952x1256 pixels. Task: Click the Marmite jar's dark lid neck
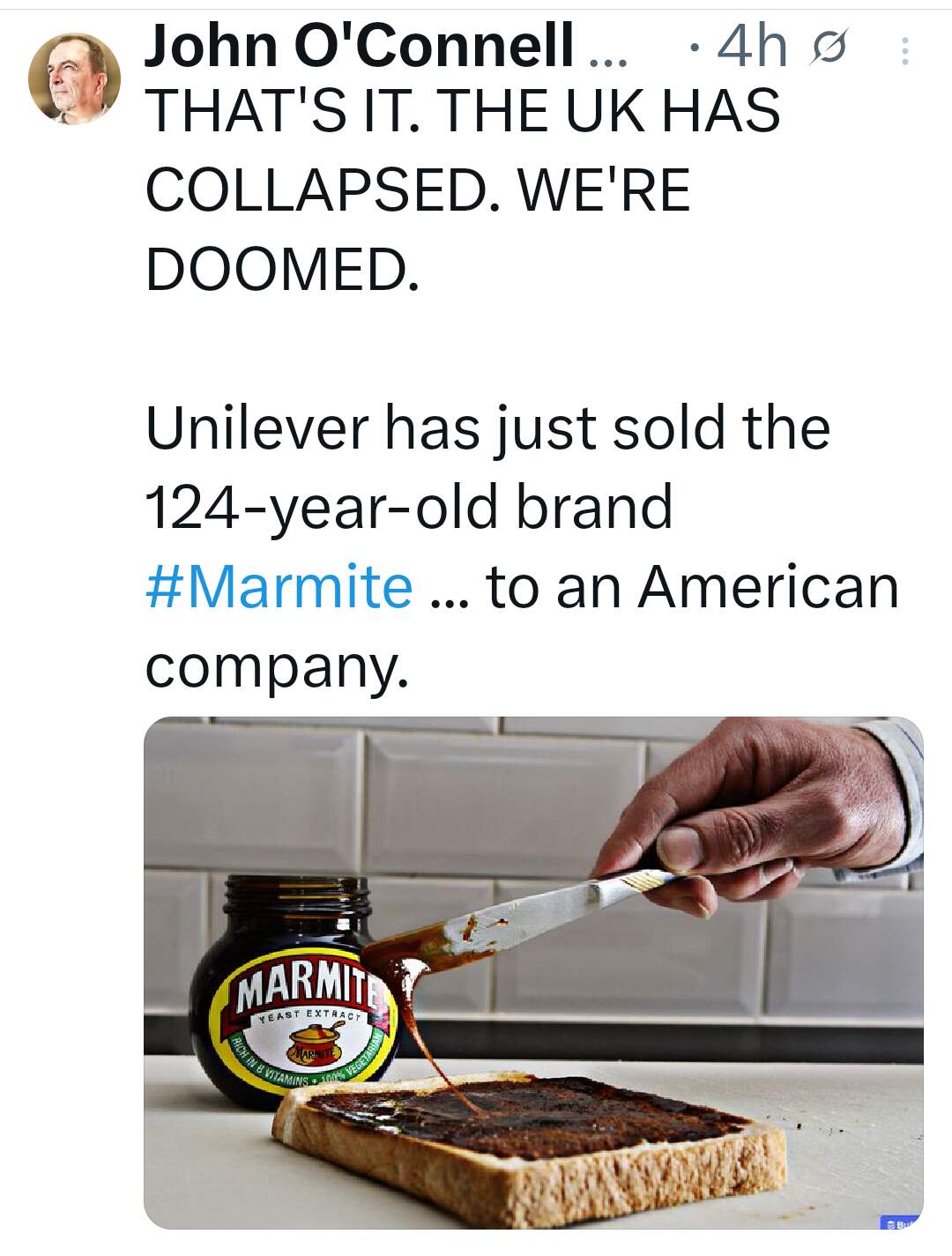coord(295,899)
